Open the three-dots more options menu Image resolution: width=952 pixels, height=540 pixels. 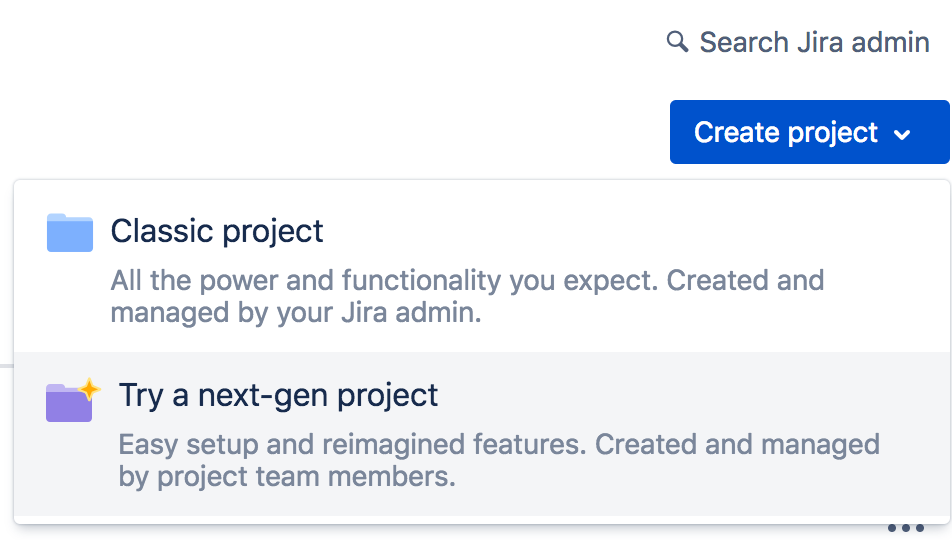(905, 528)
